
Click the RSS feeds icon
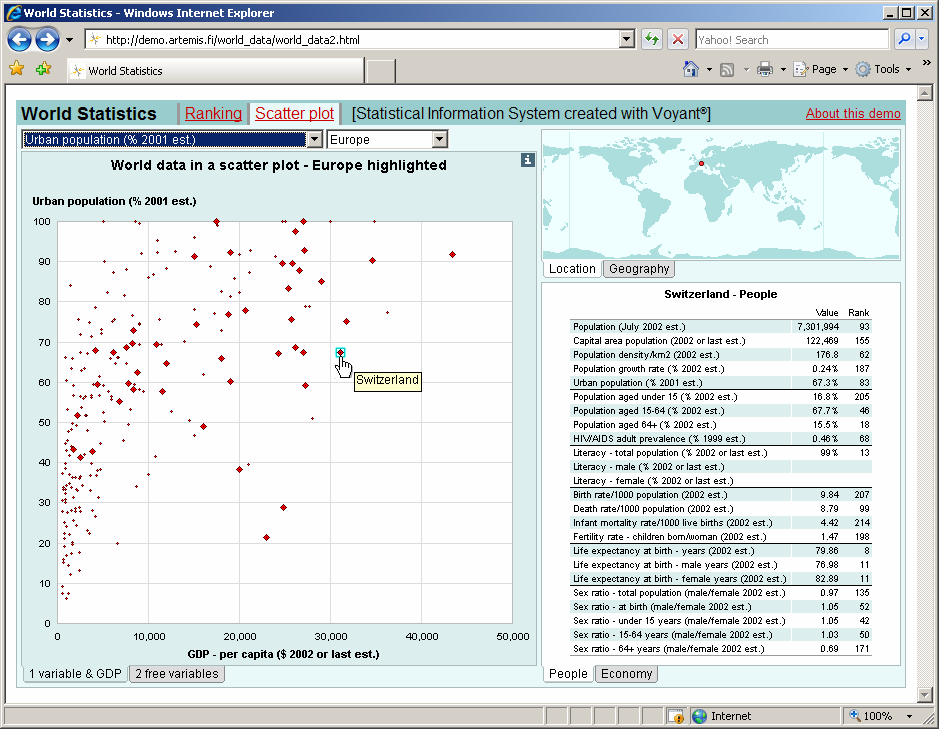[x=727, y=69]
